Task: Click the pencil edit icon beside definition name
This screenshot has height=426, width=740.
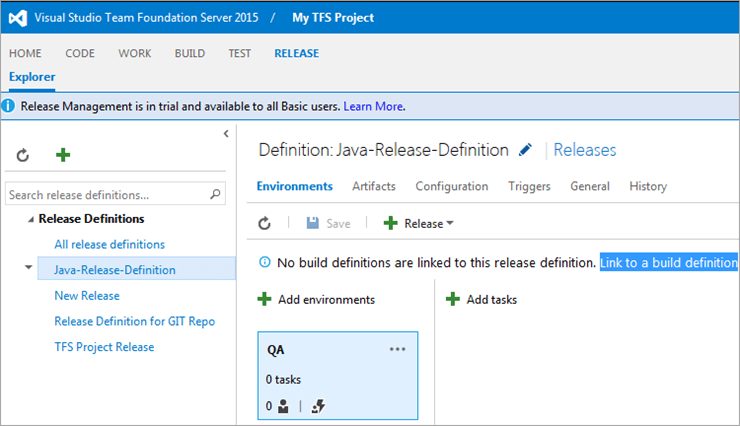Action: [x=526, y=151]
